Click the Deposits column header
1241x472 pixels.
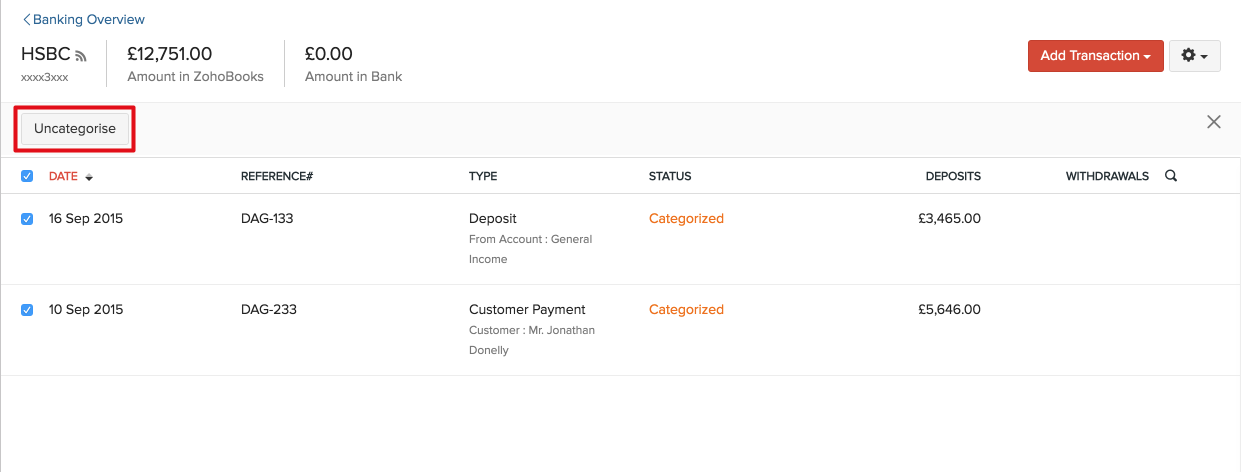click(x=952, y=176)
